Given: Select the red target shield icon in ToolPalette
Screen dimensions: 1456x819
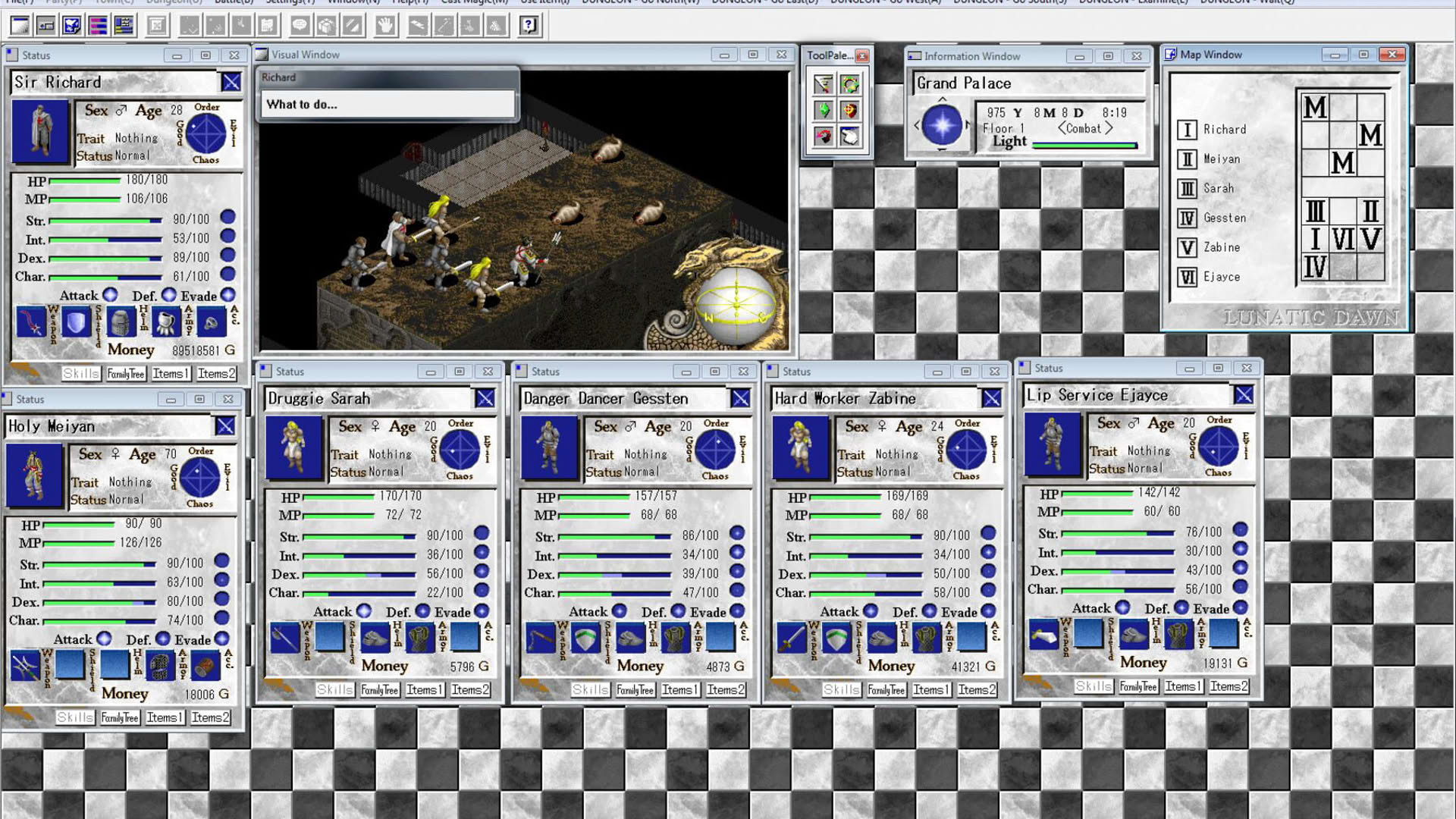Looking at the screenshot, I should tap(850, 111).
